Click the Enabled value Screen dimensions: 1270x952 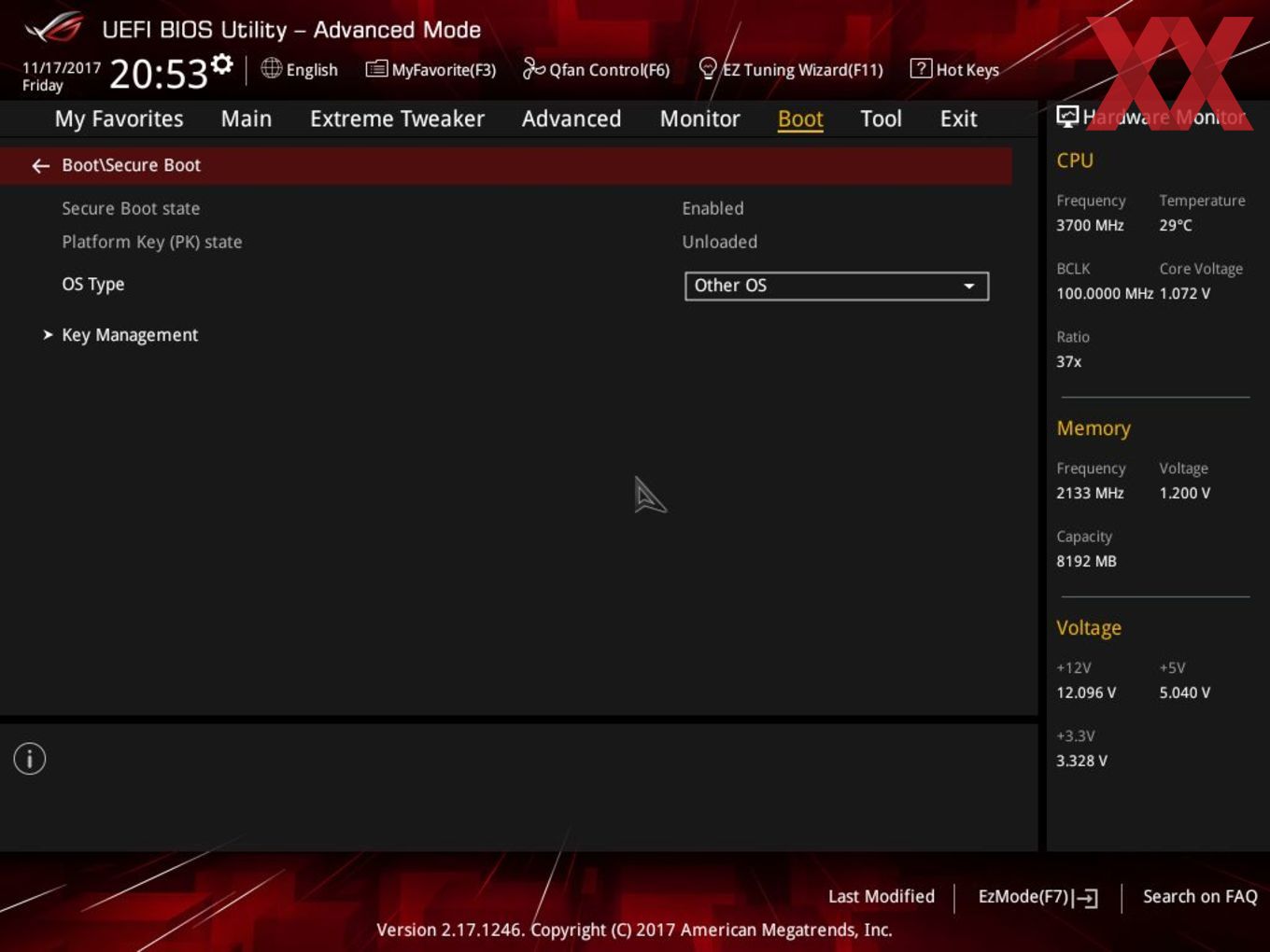coord(713,208)
